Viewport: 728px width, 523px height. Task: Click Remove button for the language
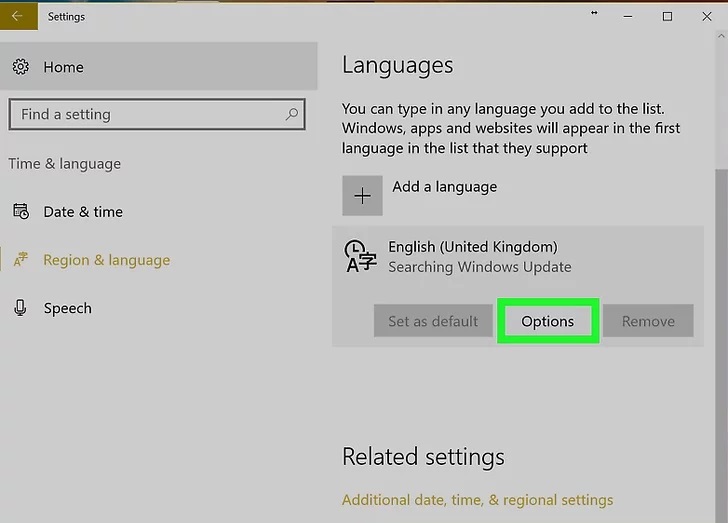pos(648,320)
